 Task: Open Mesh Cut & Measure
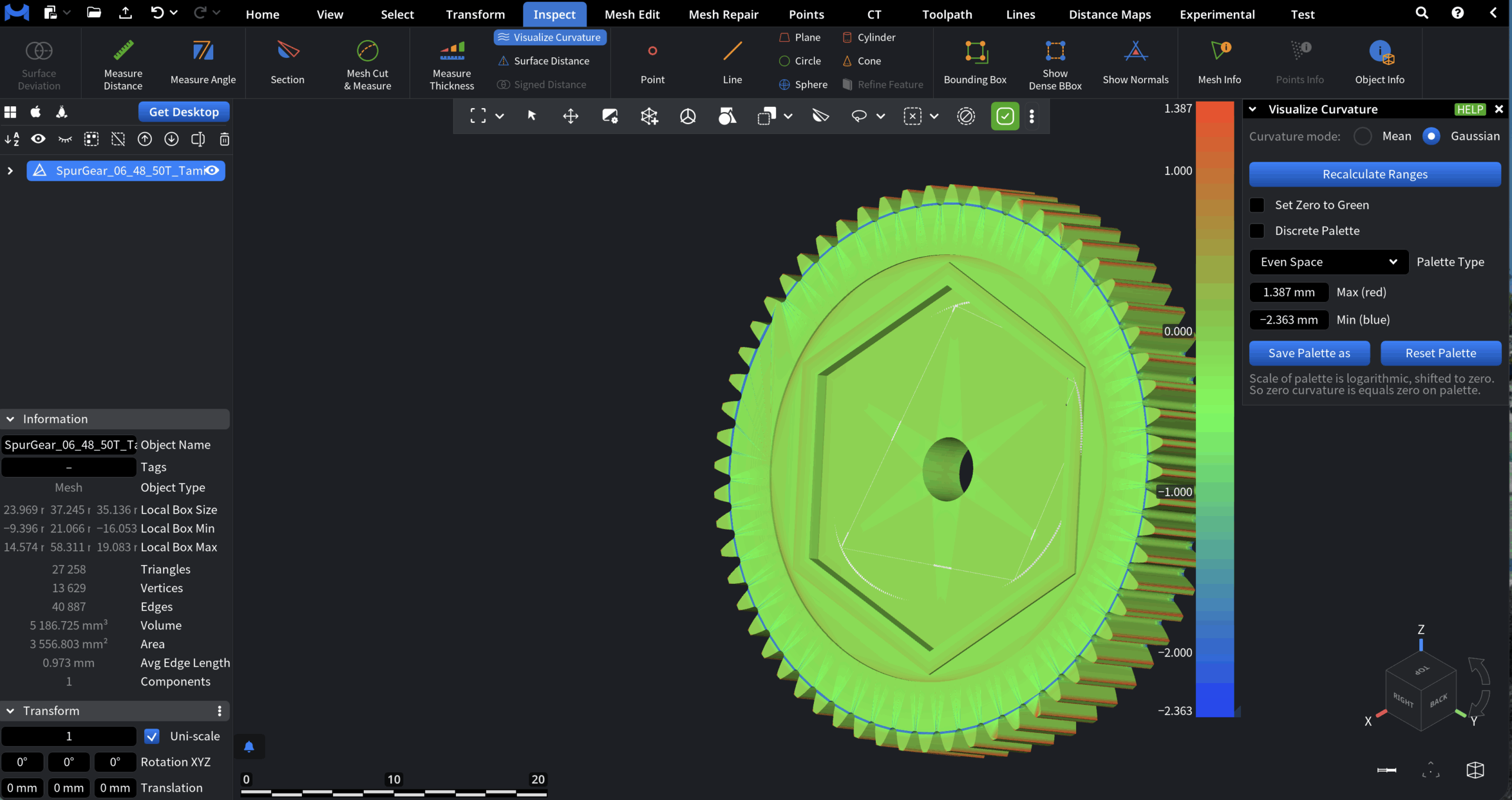pos(367,63)
